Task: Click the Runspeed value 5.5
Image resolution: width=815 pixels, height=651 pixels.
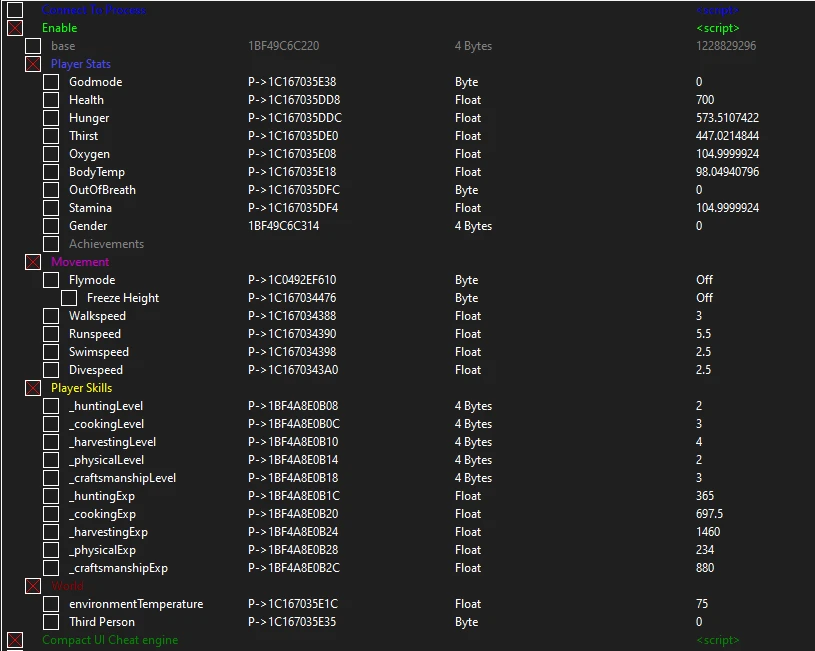Action: coord(703,334)
